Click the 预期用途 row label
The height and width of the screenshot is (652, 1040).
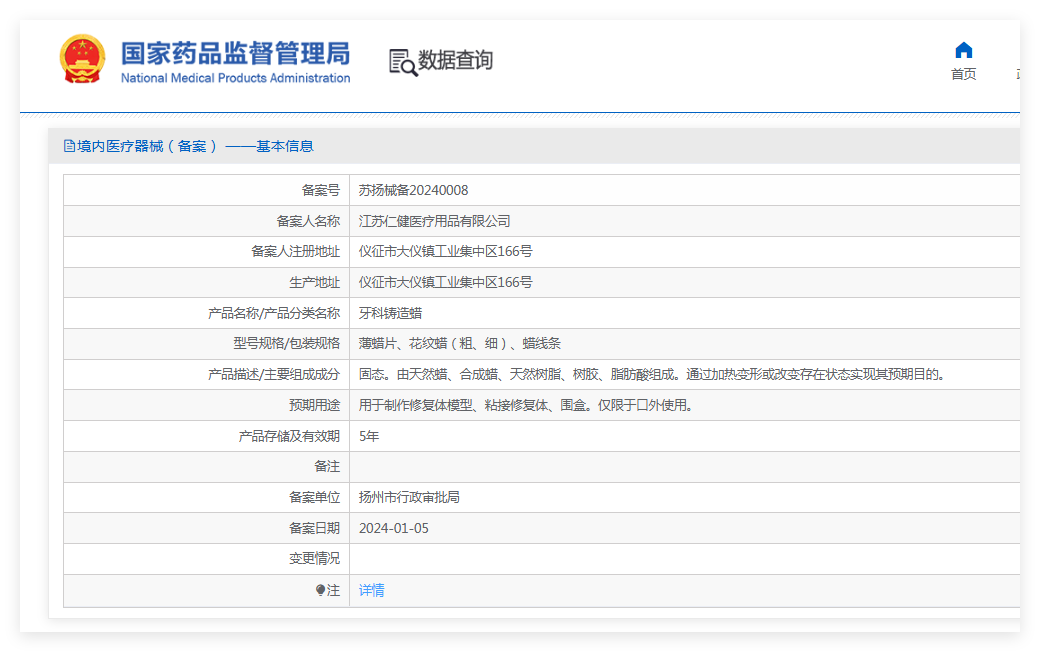(314, 405)
